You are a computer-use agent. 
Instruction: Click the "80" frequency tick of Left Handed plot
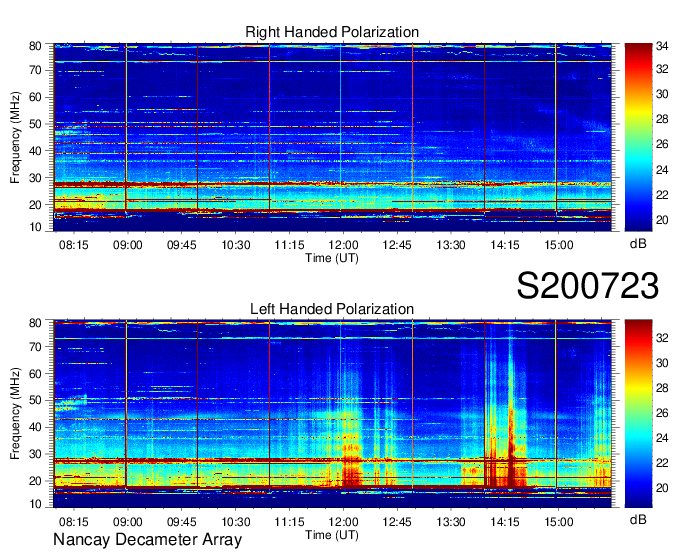[35, 323]
